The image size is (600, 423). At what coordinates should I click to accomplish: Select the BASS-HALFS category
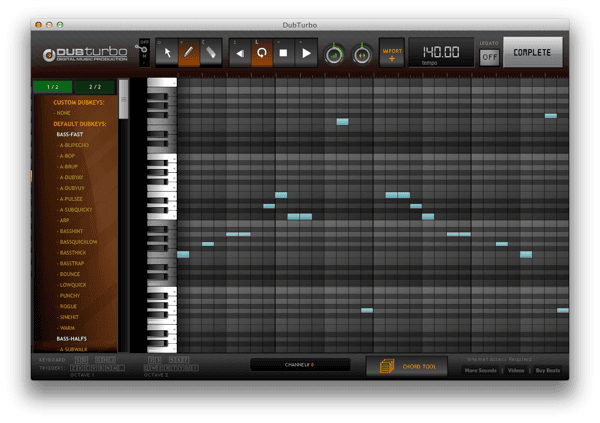click(72, 338)
